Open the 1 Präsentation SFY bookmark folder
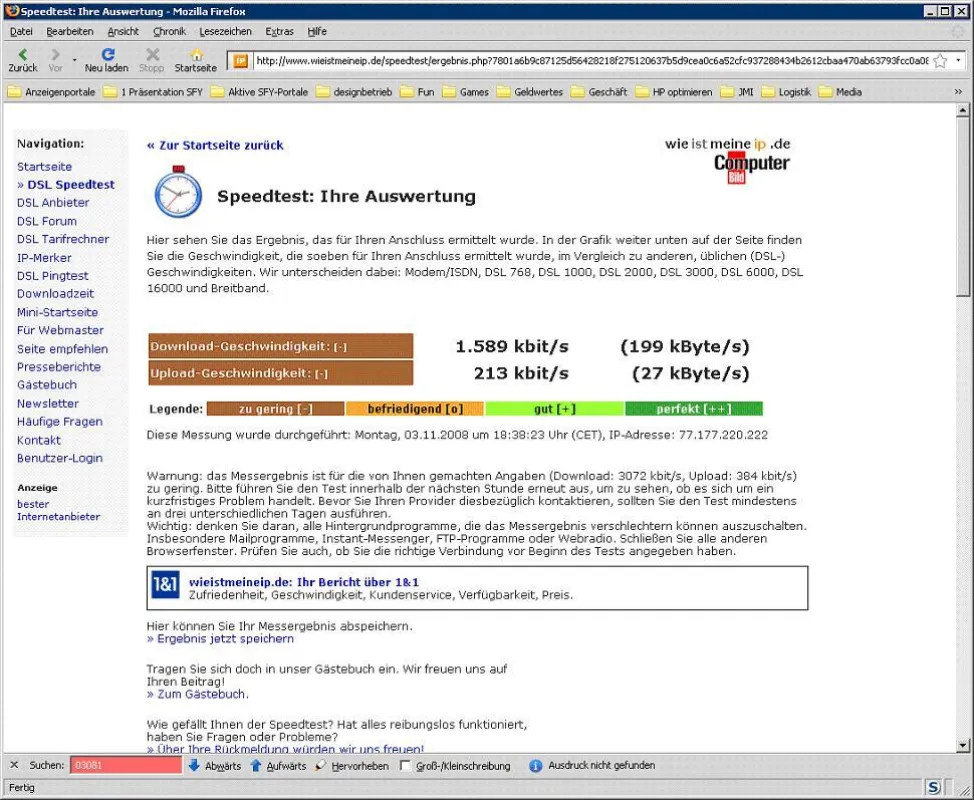The height and width of the screenshot is (800, 974). [x=153, y=92]
